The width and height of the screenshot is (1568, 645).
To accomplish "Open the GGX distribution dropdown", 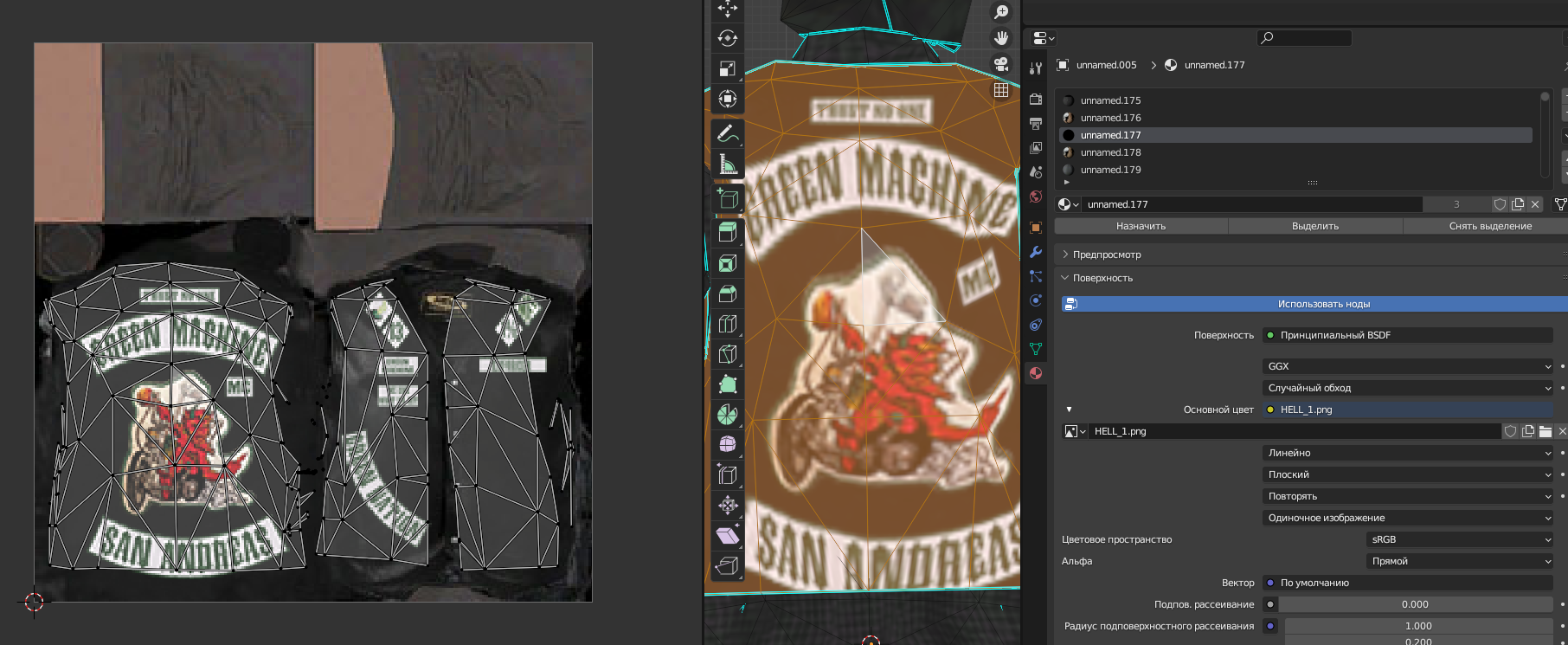I will [1408, 366].
